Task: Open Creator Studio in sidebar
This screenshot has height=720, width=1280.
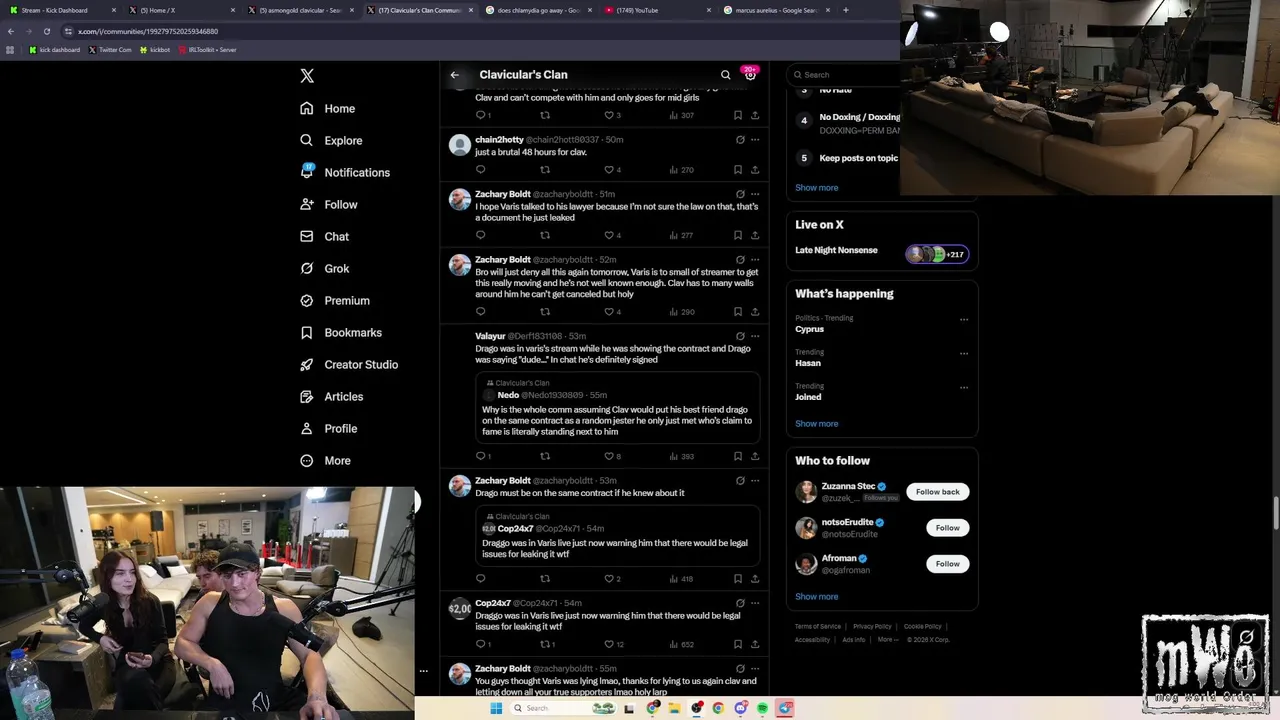Action: pos(349,364)
